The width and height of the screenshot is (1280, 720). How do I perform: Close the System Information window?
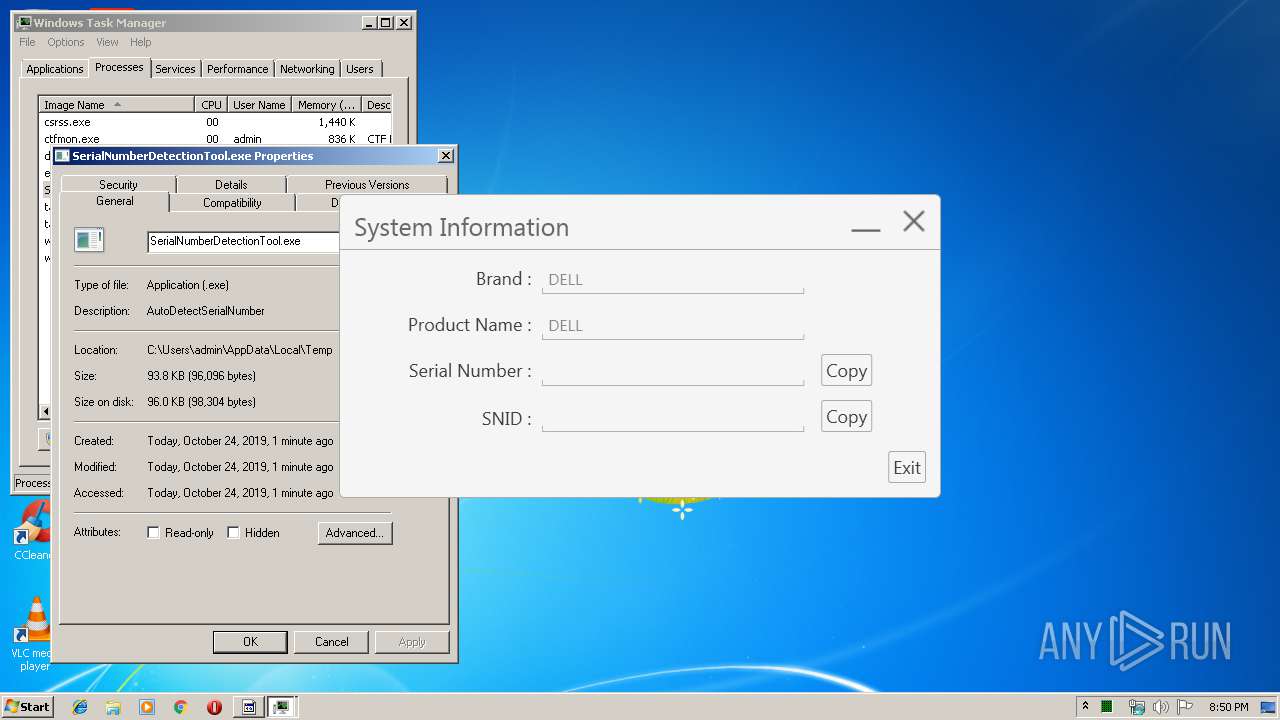pyautogui.click(x=914, y=222)
